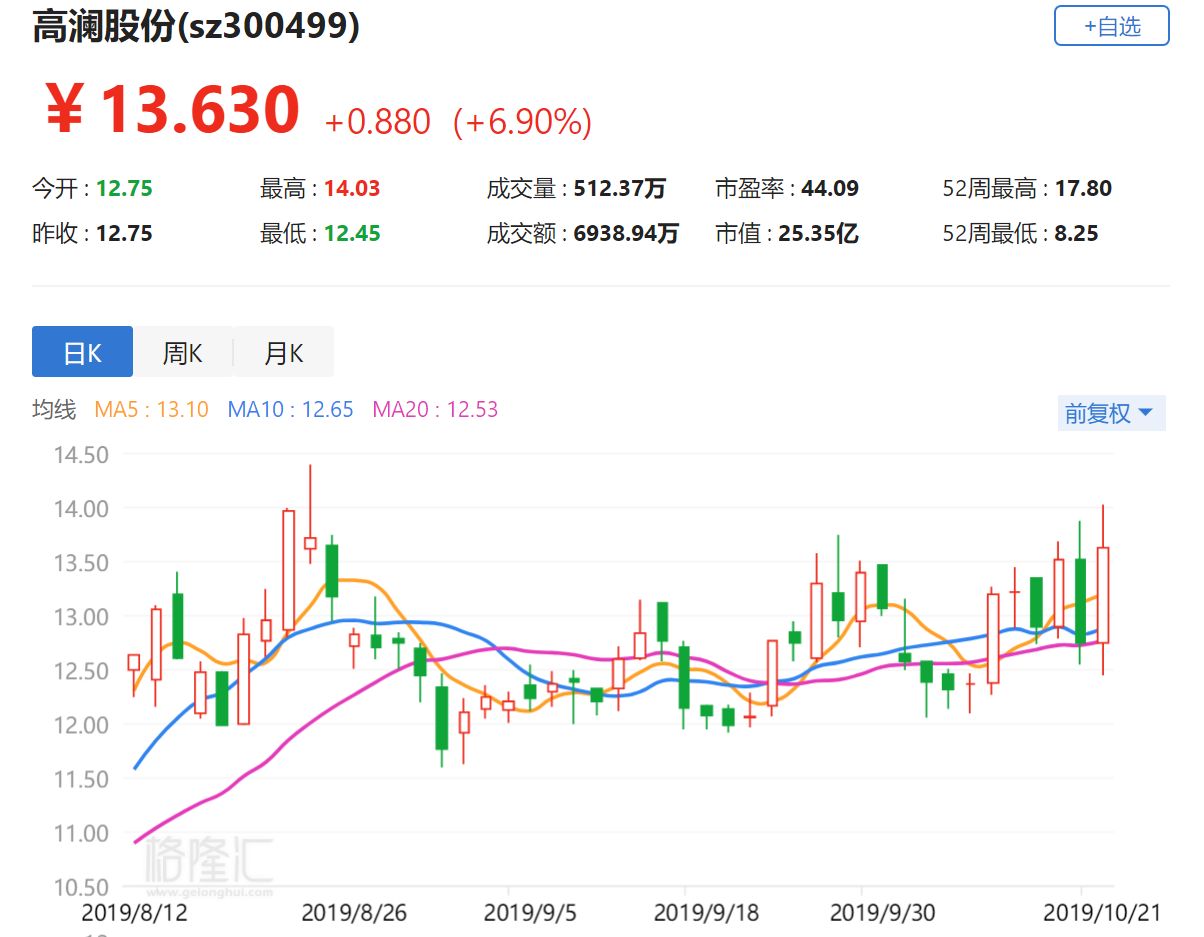Open the 前复权 adjustment dropdown
Viewport: 1204px width, 937px height.
[1111, 413]
